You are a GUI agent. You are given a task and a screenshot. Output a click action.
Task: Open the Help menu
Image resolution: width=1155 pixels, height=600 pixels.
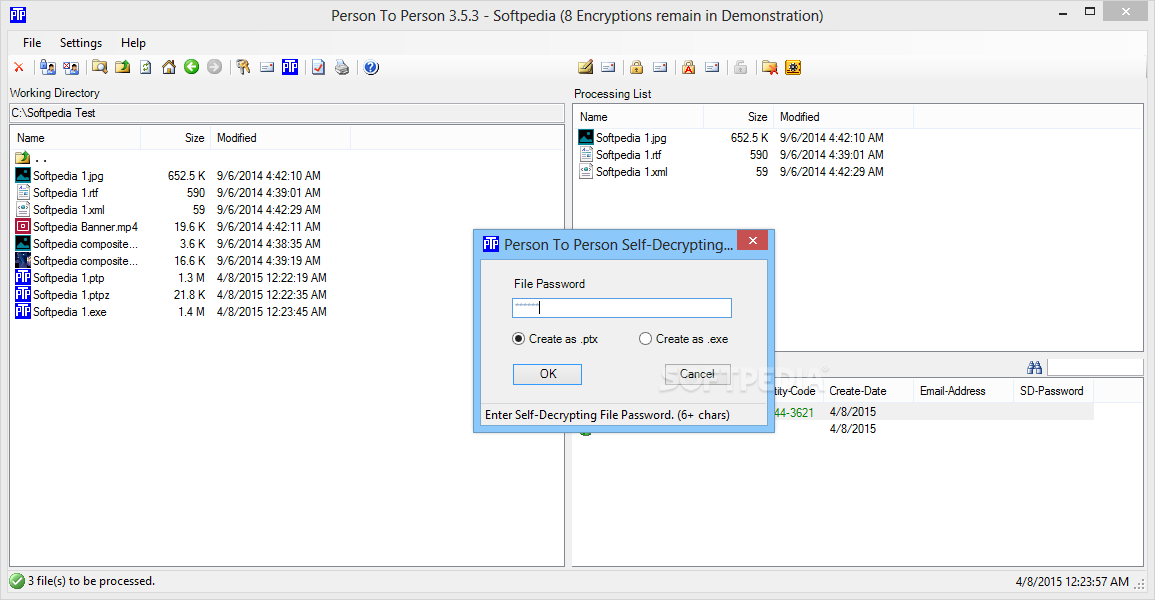click(x=133, y=43)
